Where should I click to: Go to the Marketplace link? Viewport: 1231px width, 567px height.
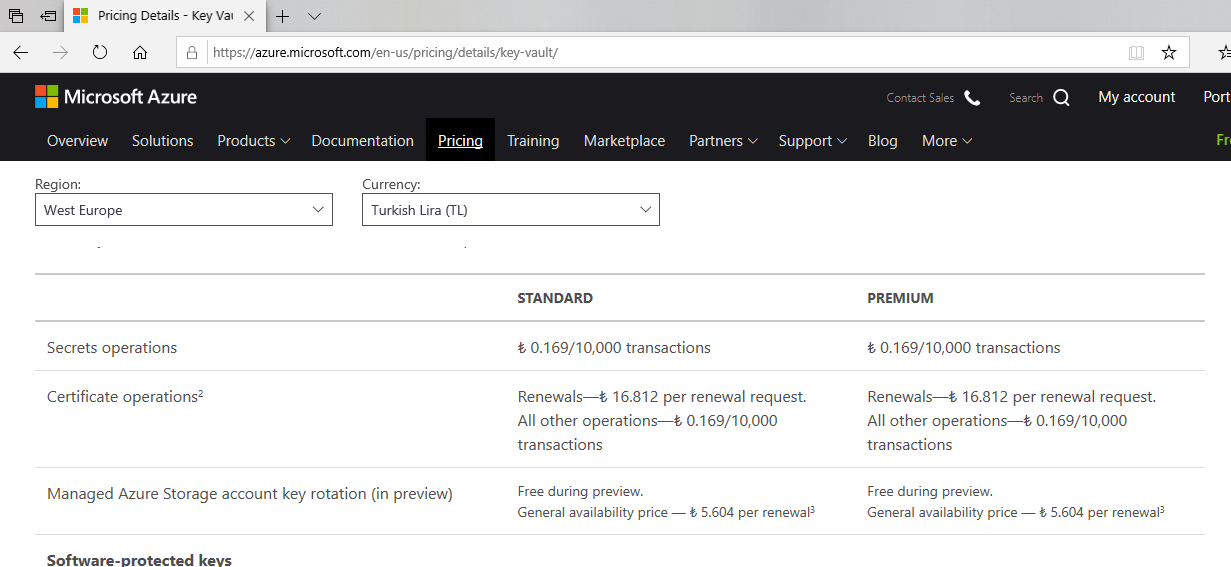(624, 141)
